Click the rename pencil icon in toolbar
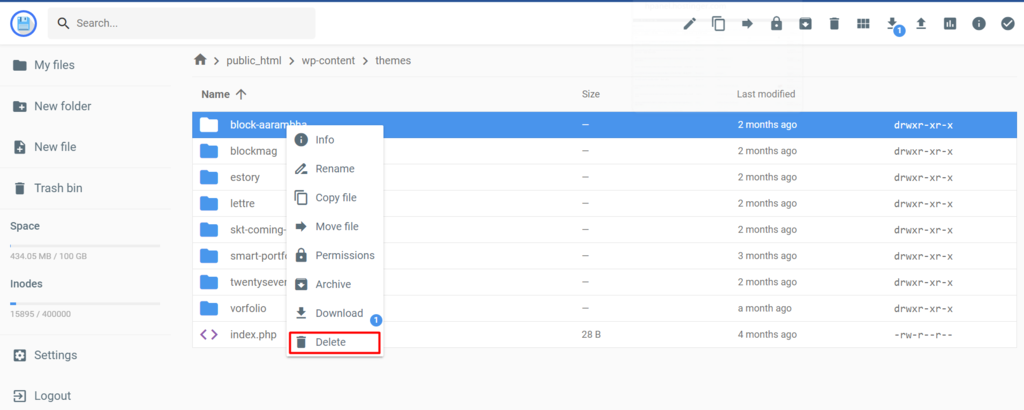 coord(689,24)
